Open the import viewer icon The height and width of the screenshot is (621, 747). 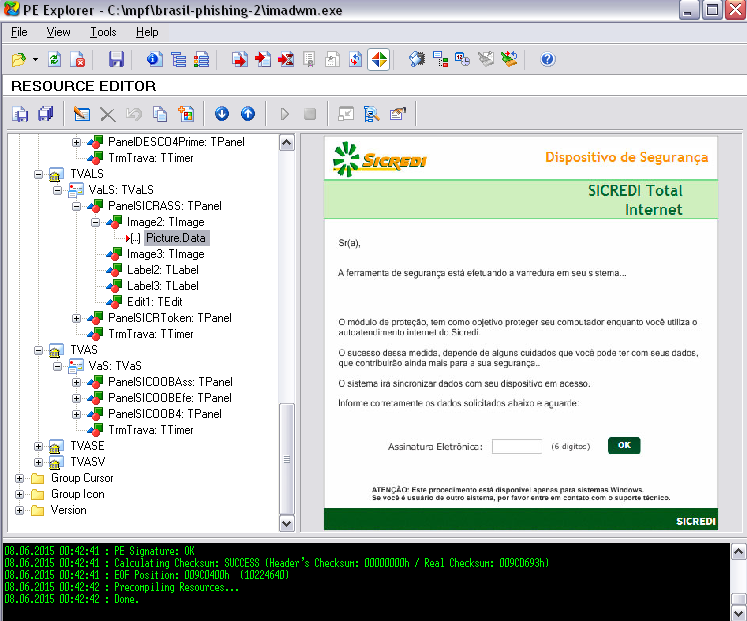[x=262, y=60]
